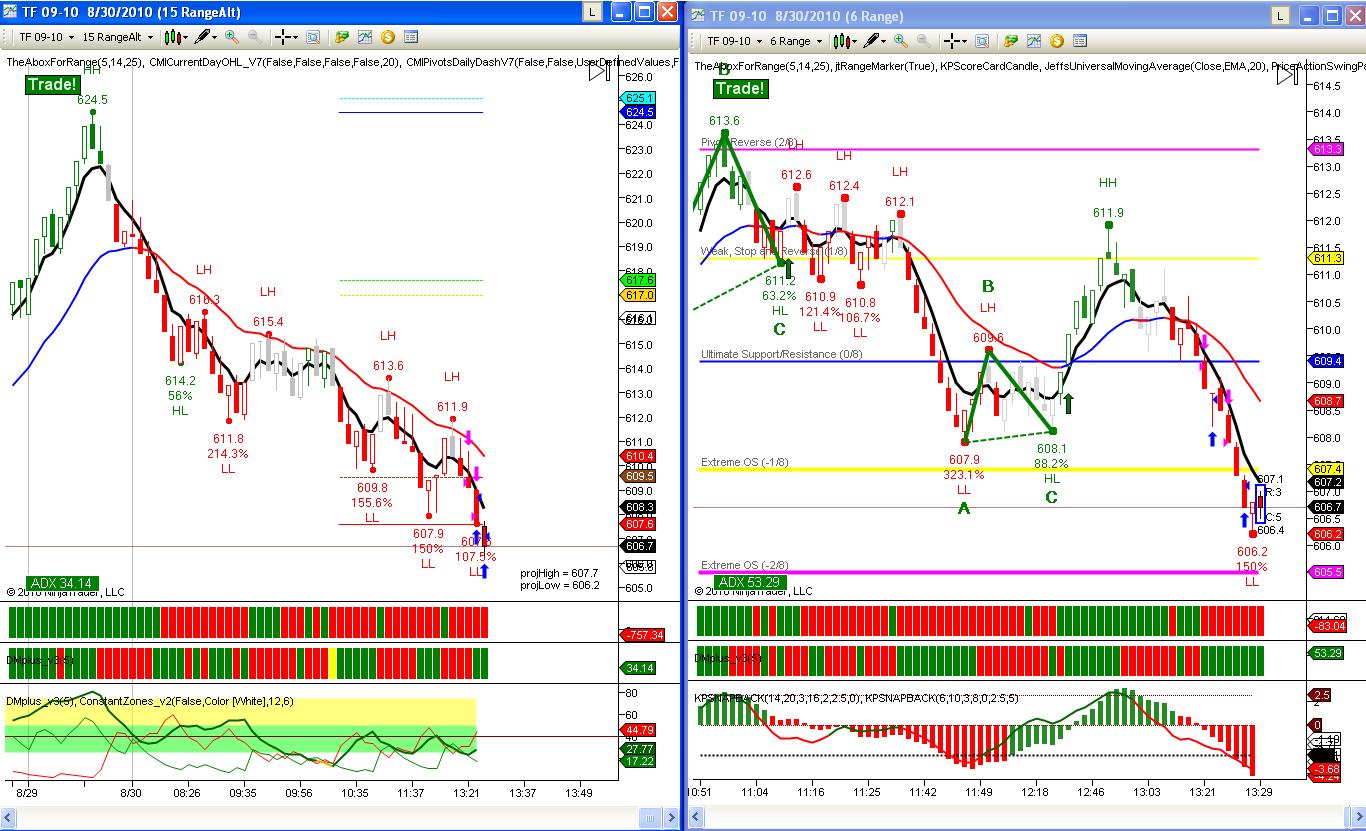The height and width of the screenshot is (831, 1366).
Task: Open the TF 09-10 instrument dropdown, 6 Range window
Action: (x=733, y=41)
